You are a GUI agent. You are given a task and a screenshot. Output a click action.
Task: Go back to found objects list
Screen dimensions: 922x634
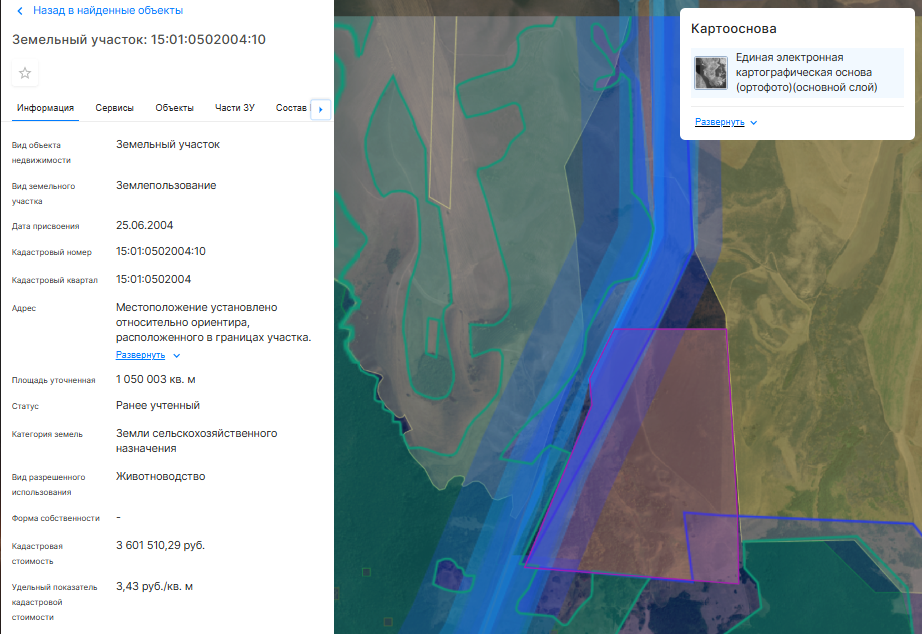(x=108, y=11)
